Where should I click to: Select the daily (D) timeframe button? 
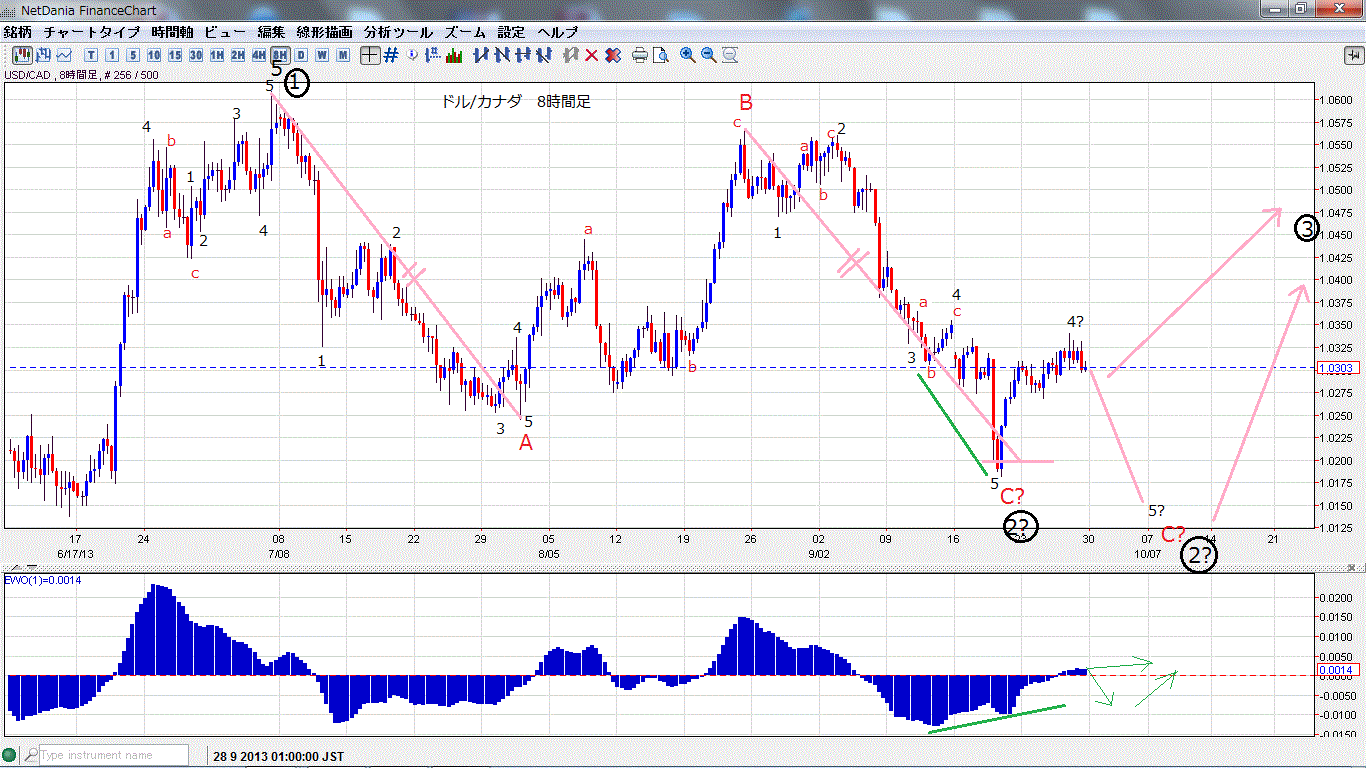(x=301, y=55)
